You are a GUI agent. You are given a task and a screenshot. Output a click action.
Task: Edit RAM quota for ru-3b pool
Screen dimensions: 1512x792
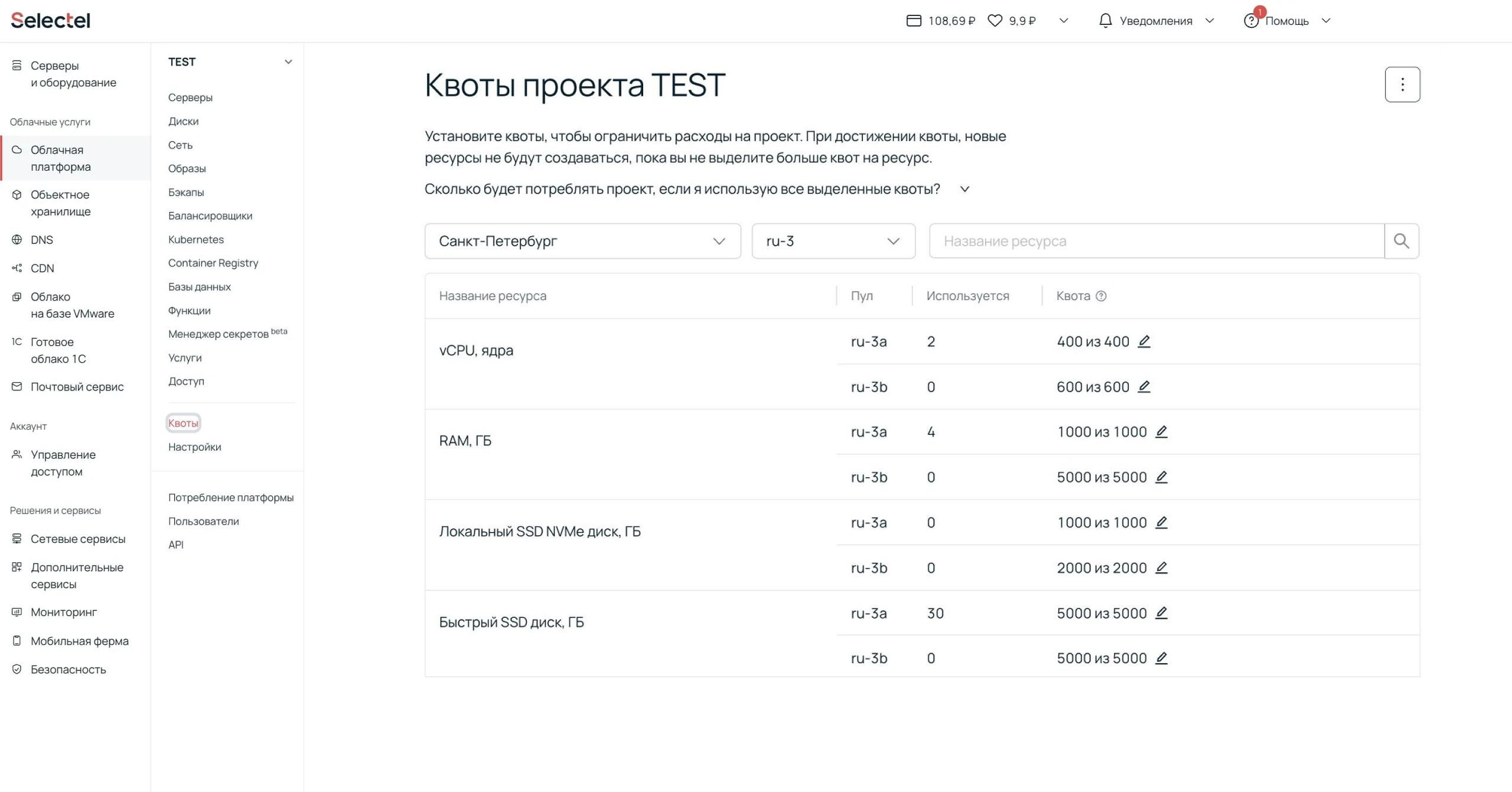(x=1161, y=477)
